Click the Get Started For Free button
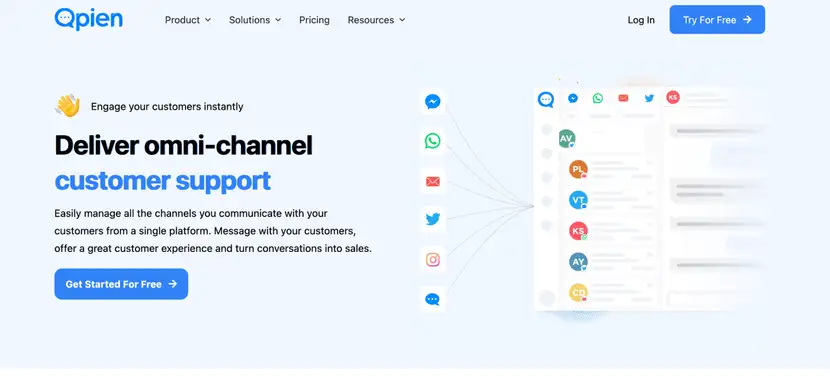The width and height of the screenshot is (830, 376). [121, 284]
